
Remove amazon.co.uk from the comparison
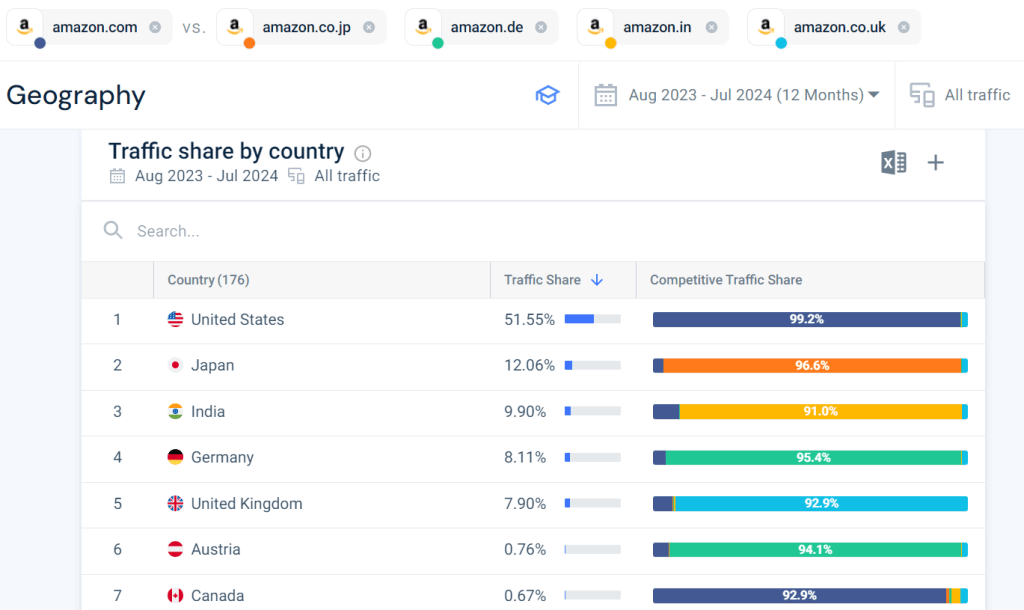coord(902,26)
